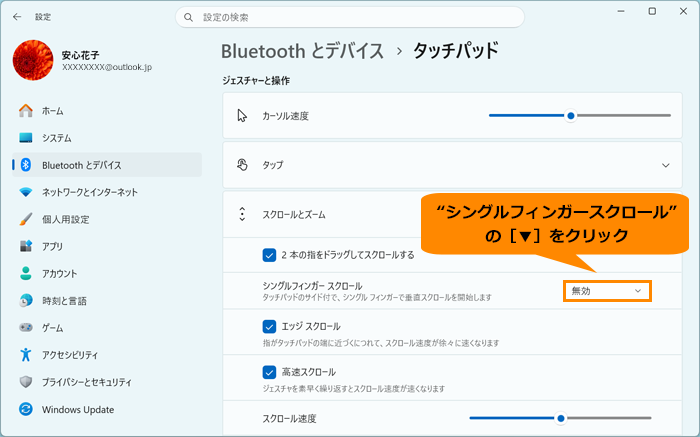Click in the 設定の検索 search field
Screen dimensions: 700x437
[x=350, y=17]
